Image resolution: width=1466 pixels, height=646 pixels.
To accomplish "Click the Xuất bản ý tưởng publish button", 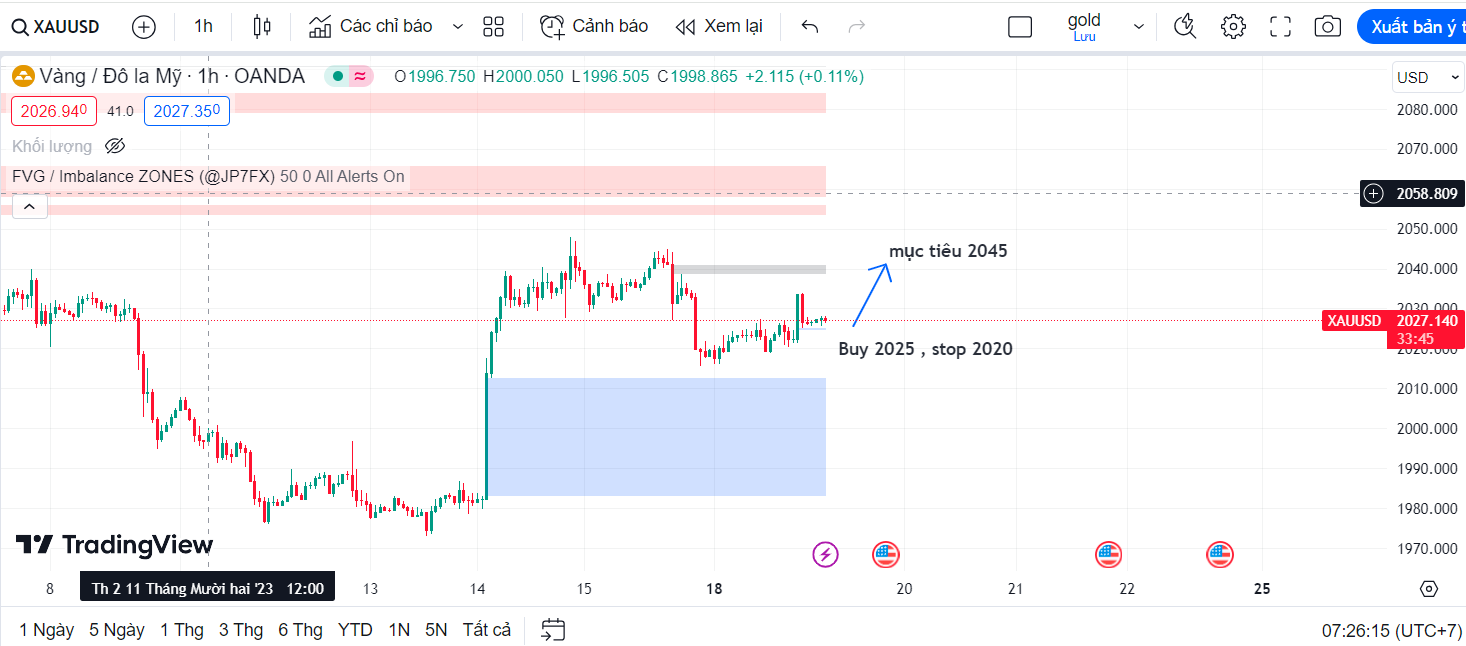I will (x=1412, y=27).
